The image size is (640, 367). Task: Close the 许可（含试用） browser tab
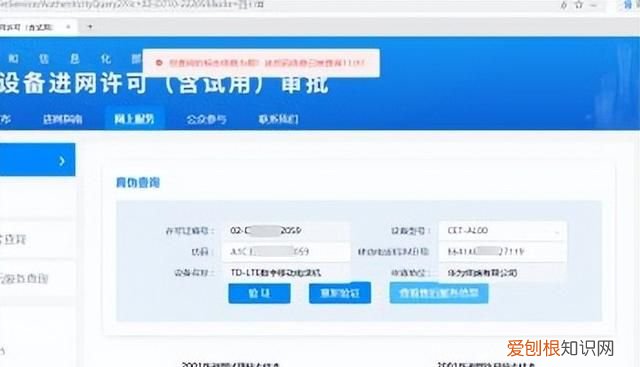(x=68, y=27)
